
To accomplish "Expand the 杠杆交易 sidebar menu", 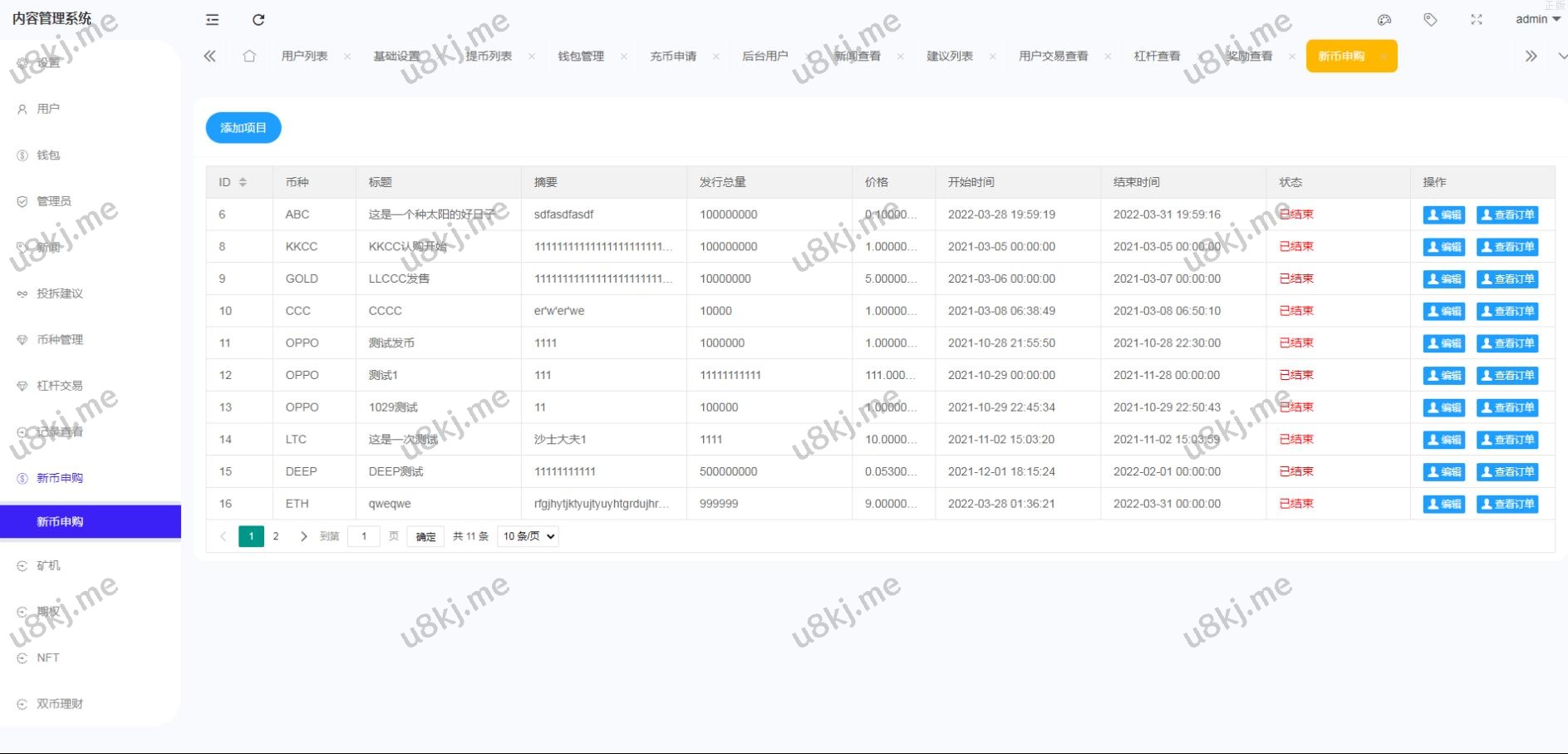I will pos(59,386).
